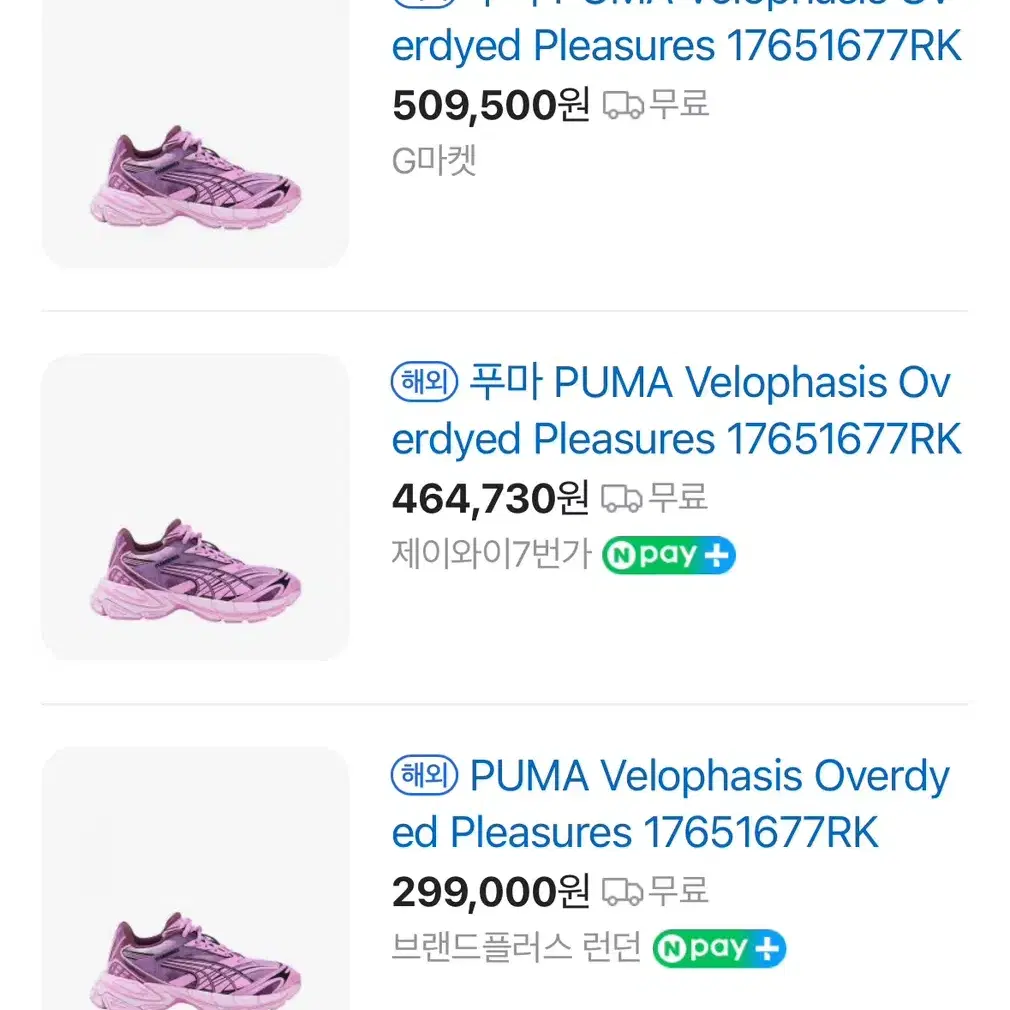Image resolution: width=1010 pixels, height=1010 pixels.
Task: Click the delivery truck icon beside 509,500원
Action: coord(623,105)
